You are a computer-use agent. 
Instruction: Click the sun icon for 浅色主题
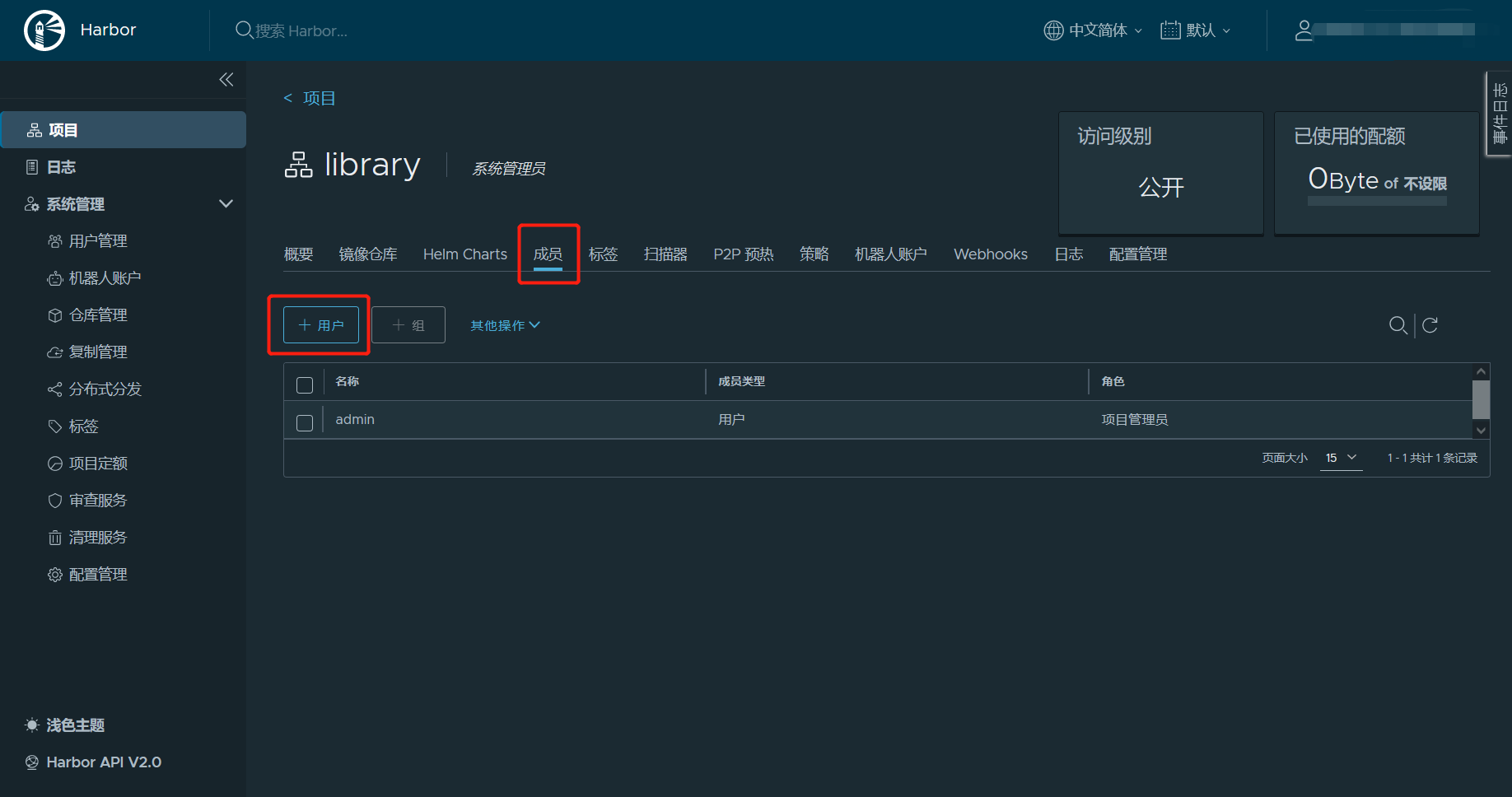(x=32, y=725)
